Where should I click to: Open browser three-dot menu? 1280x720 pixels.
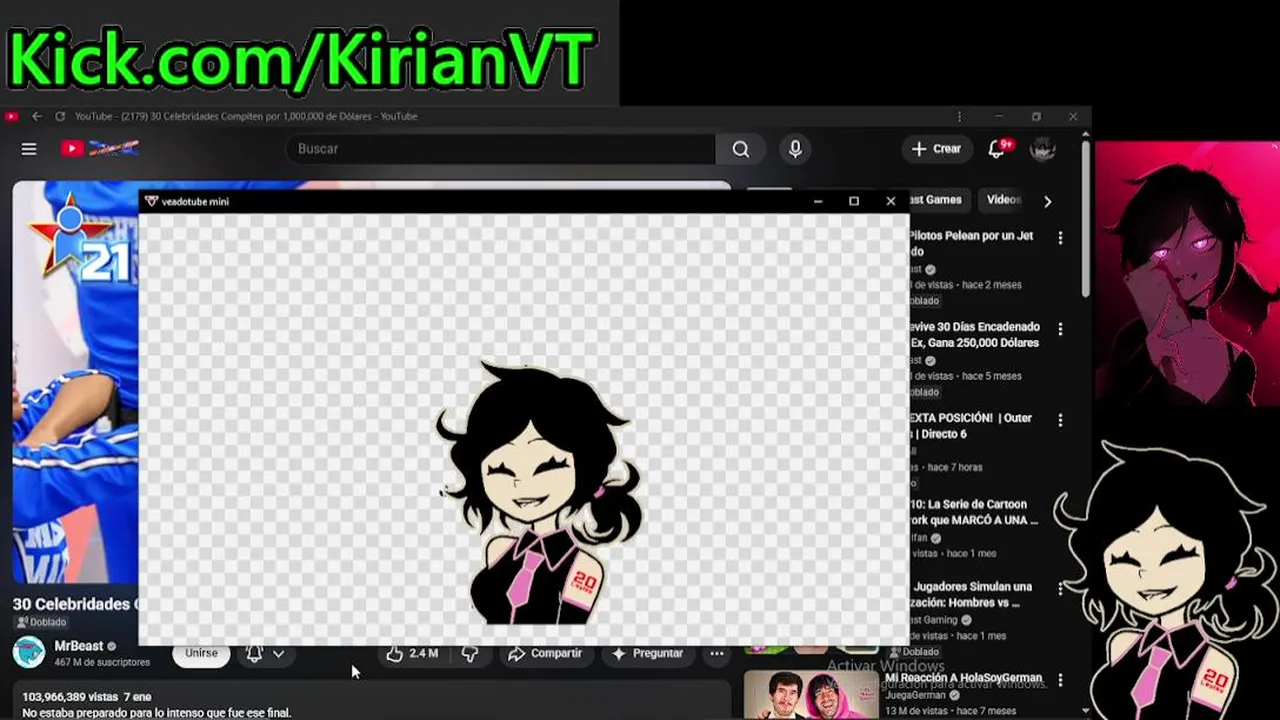click(959, 116)
